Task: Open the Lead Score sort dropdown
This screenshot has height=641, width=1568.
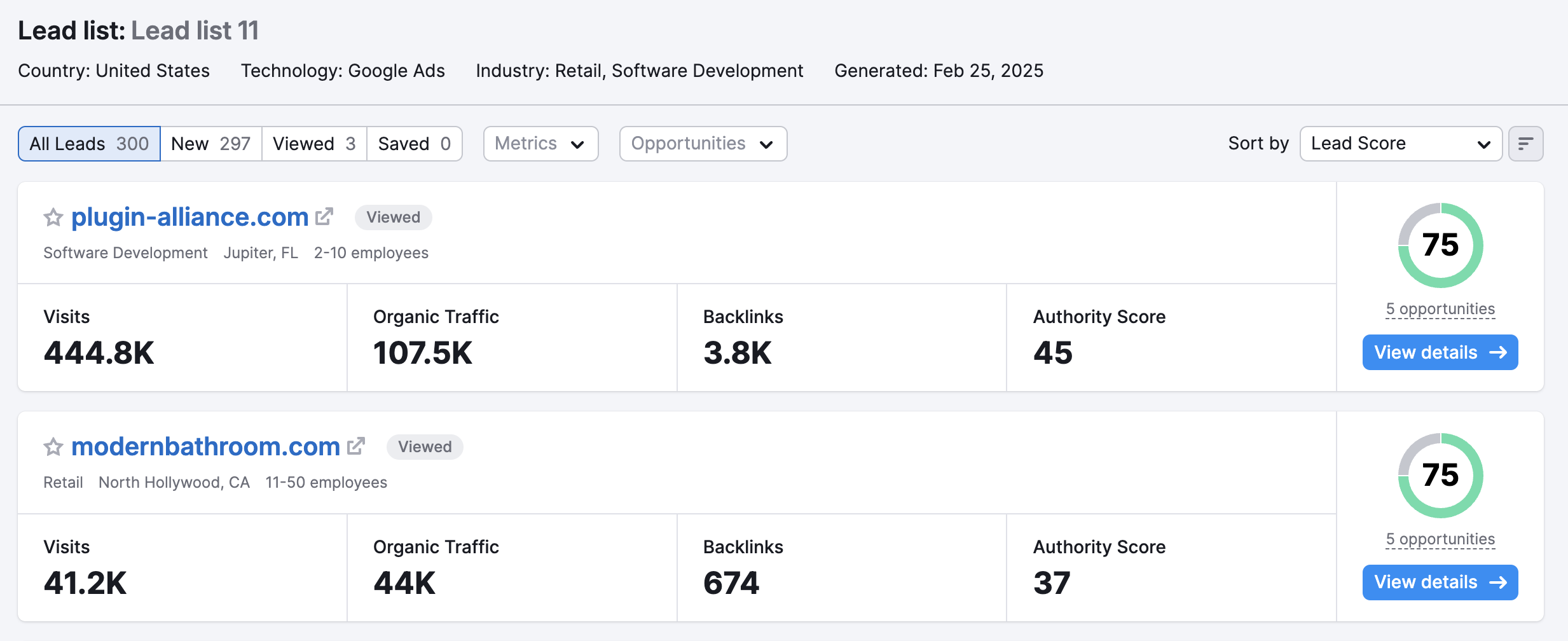Action: tap(1400, 144)
